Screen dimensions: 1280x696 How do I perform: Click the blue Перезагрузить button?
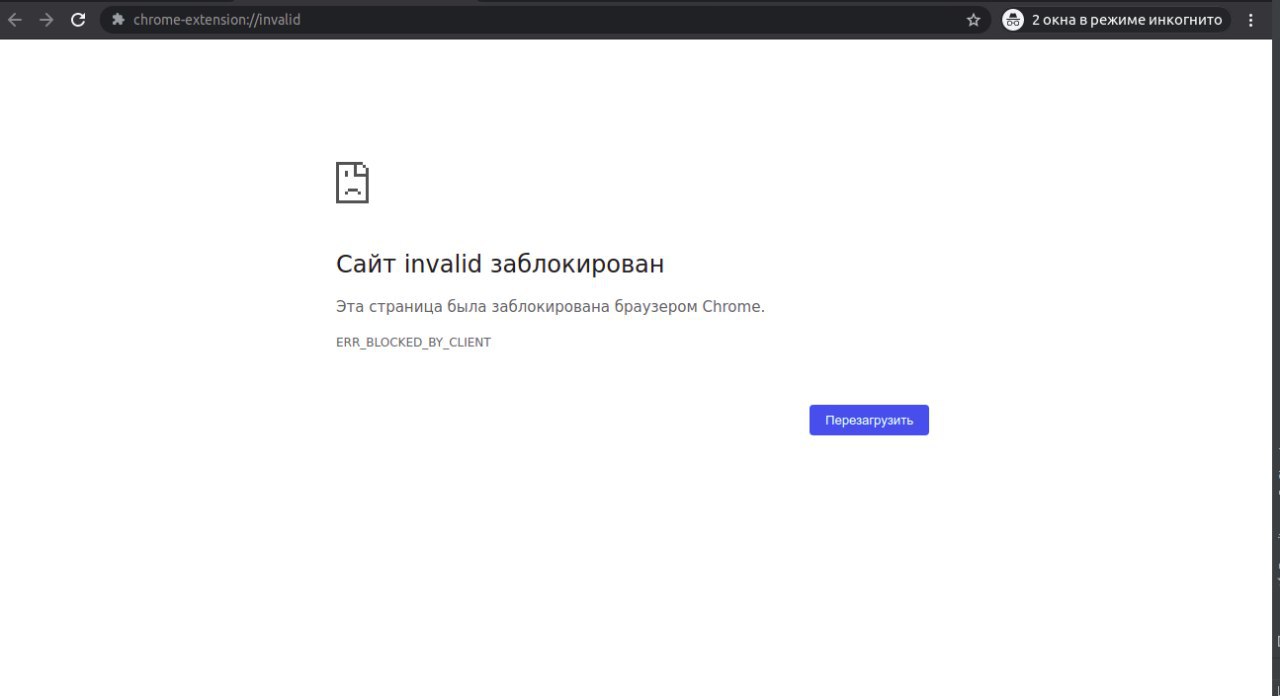pos(869,420)
